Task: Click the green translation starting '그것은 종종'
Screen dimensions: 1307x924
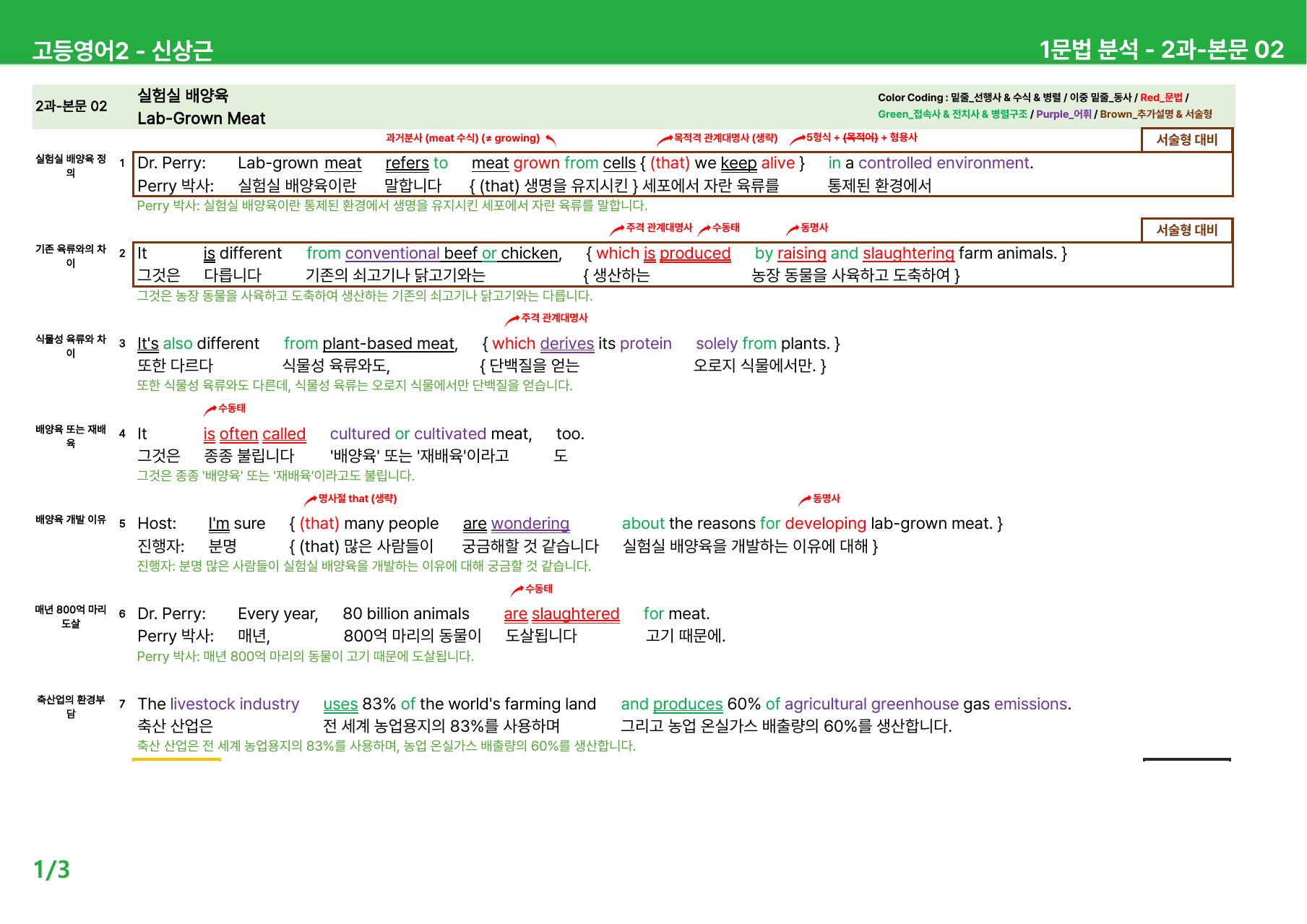Action: point(275,476)
